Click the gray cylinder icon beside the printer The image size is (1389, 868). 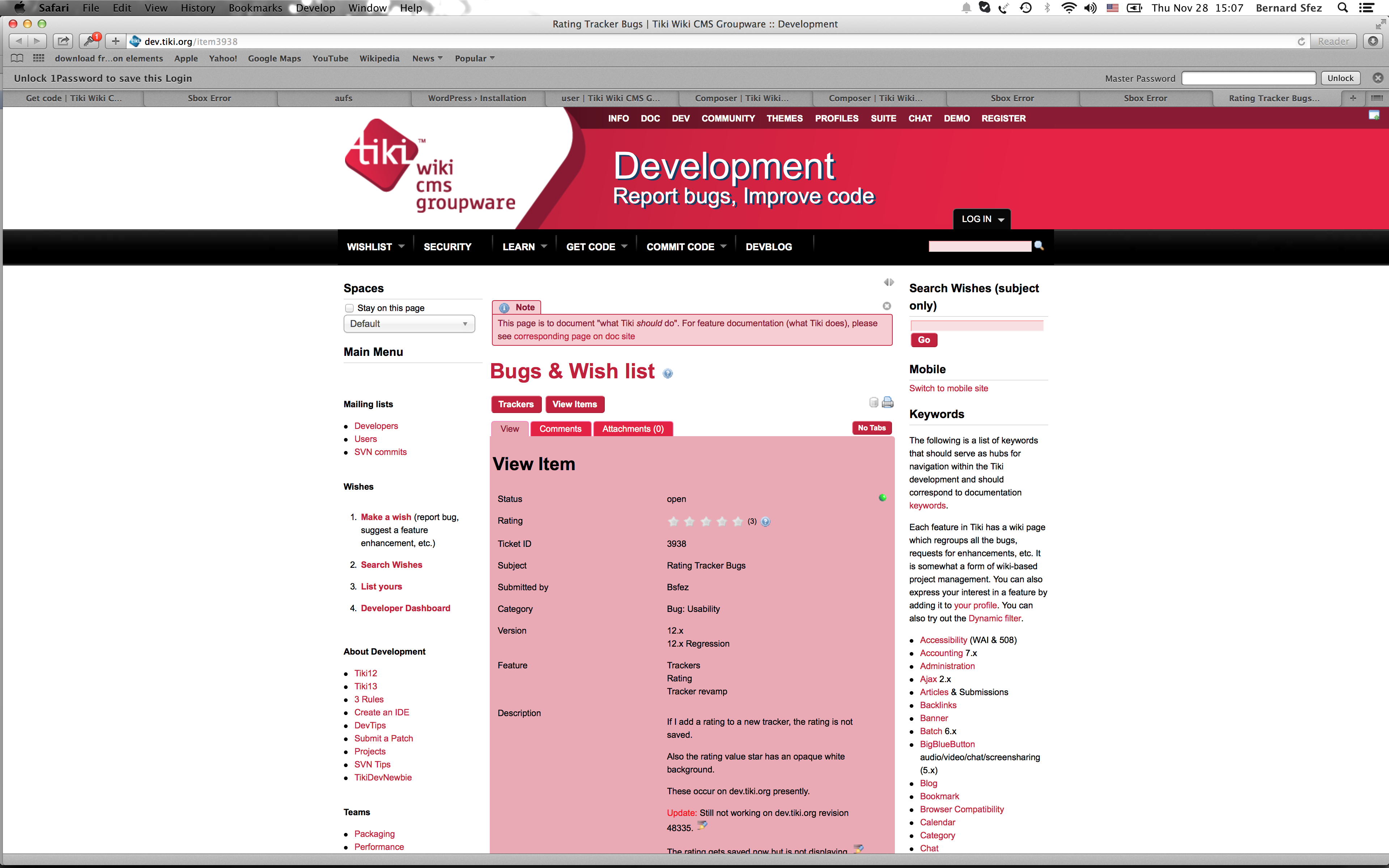[x=874, y=403]
